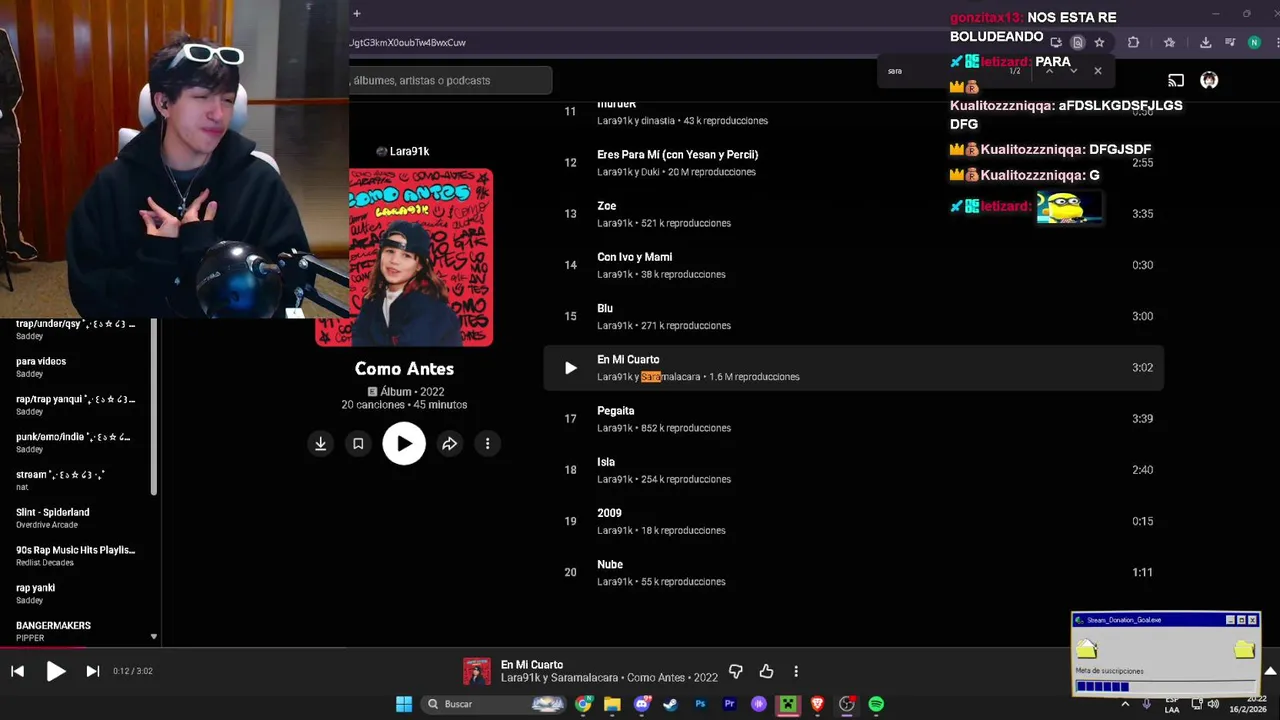Open OBS Studio from the taskbar

click(846, 704)
